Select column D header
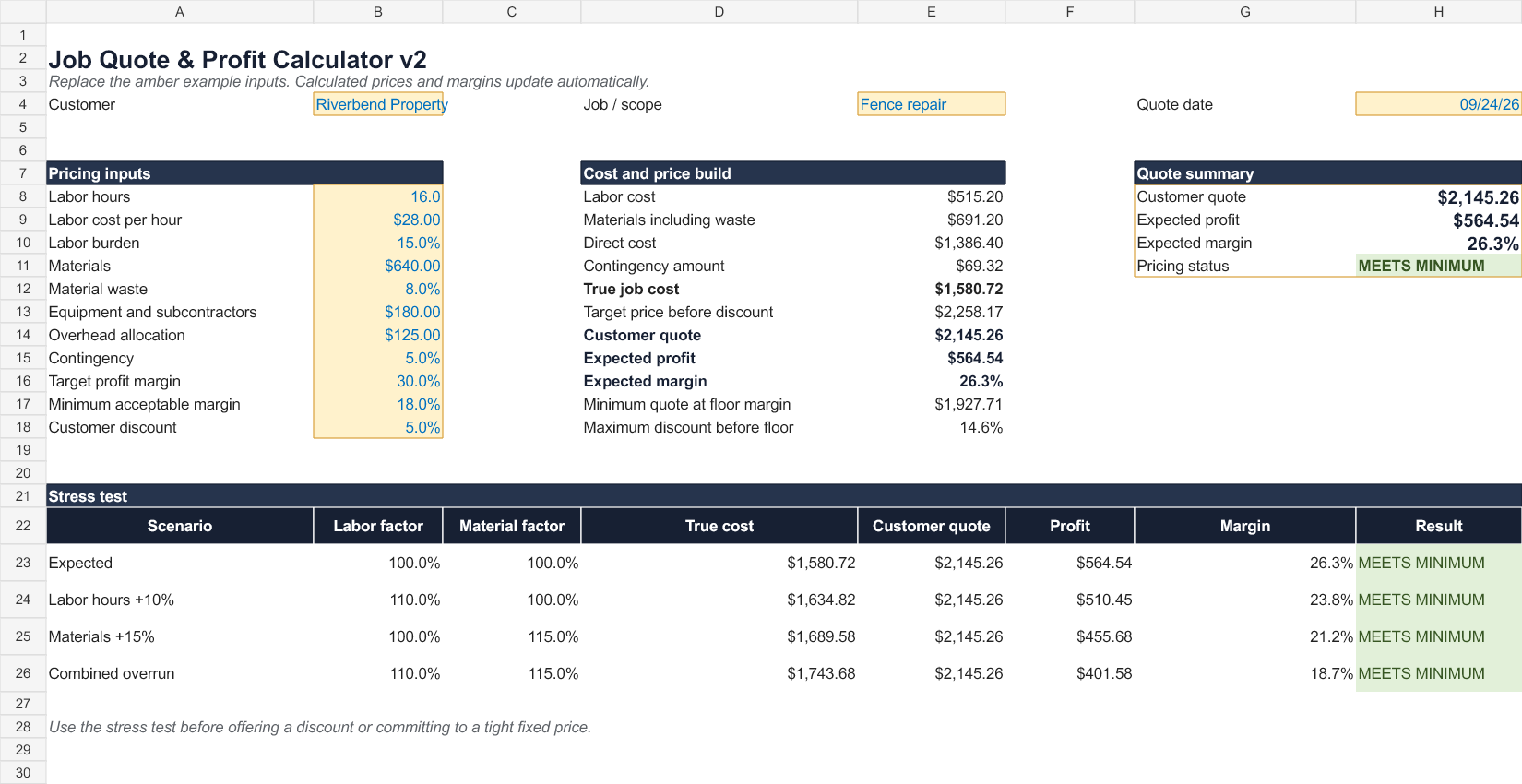 (719, 11)
